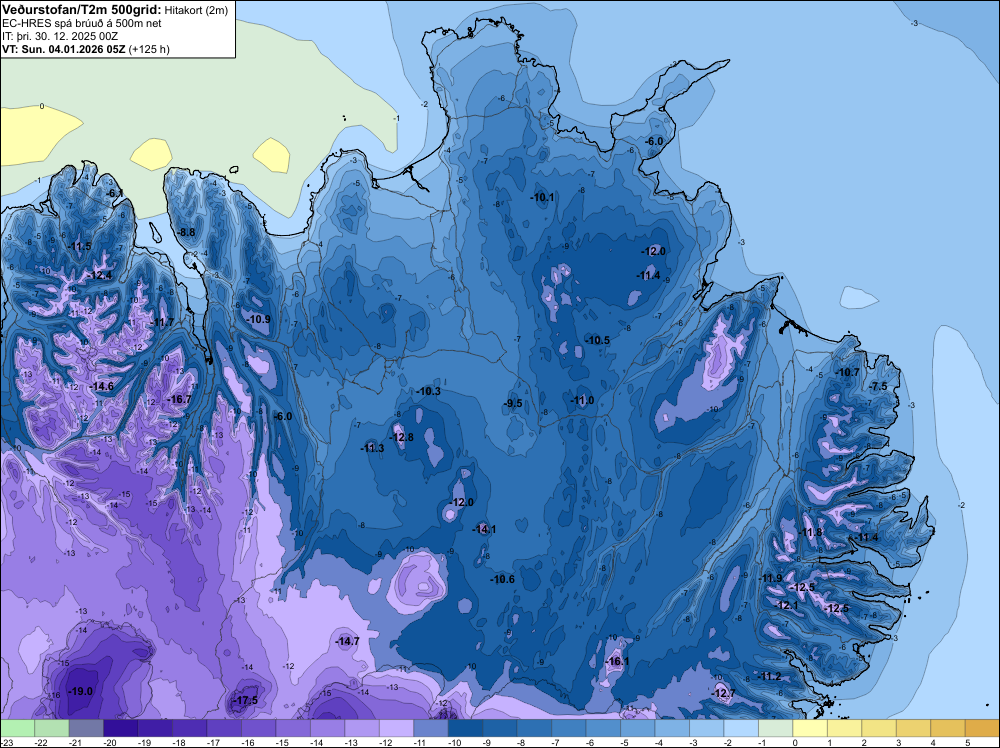Click the -17.5 temperature label
The width and height of the screenshot is (1000, 748).
(x=246, y=700)
